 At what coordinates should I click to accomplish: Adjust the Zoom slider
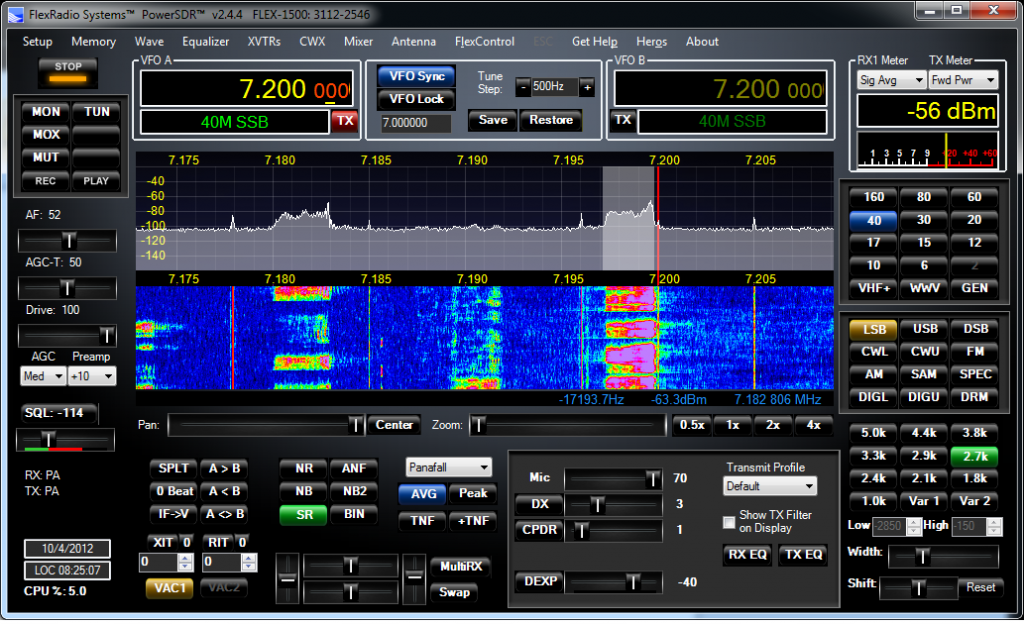(567, 426)
